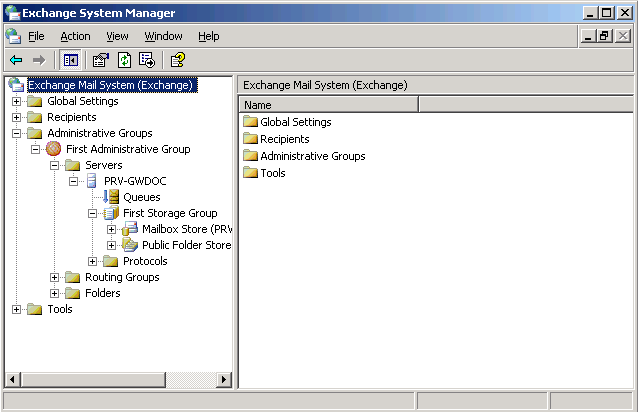This screenshot has width=638, height=412.
Task: Expand the Global Settings tree node
Action: (16, 101)
